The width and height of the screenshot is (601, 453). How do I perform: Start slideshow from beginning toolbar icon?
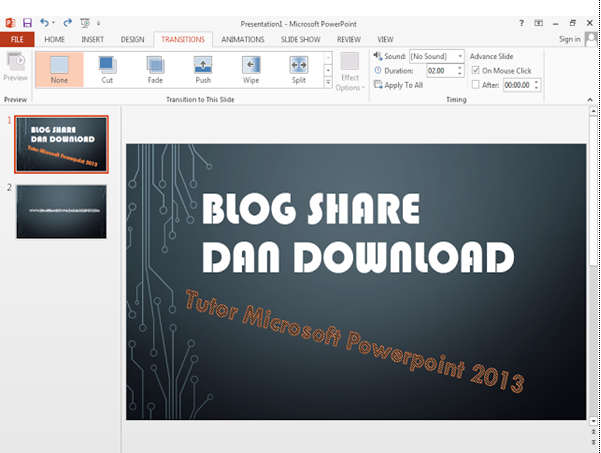85,23
